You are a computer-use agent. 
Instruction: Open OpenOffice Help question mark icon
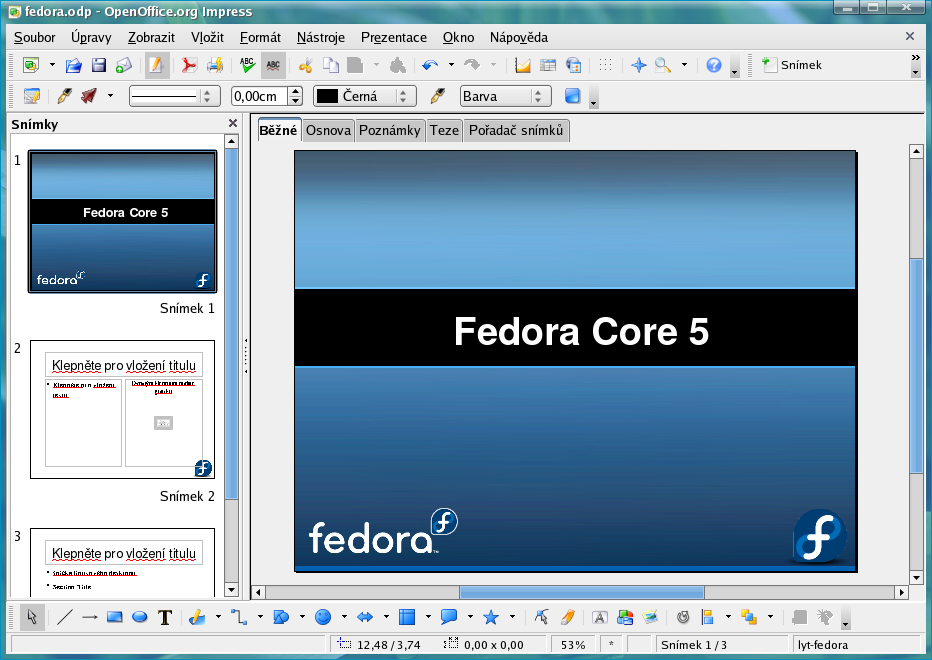coord(714,65)
